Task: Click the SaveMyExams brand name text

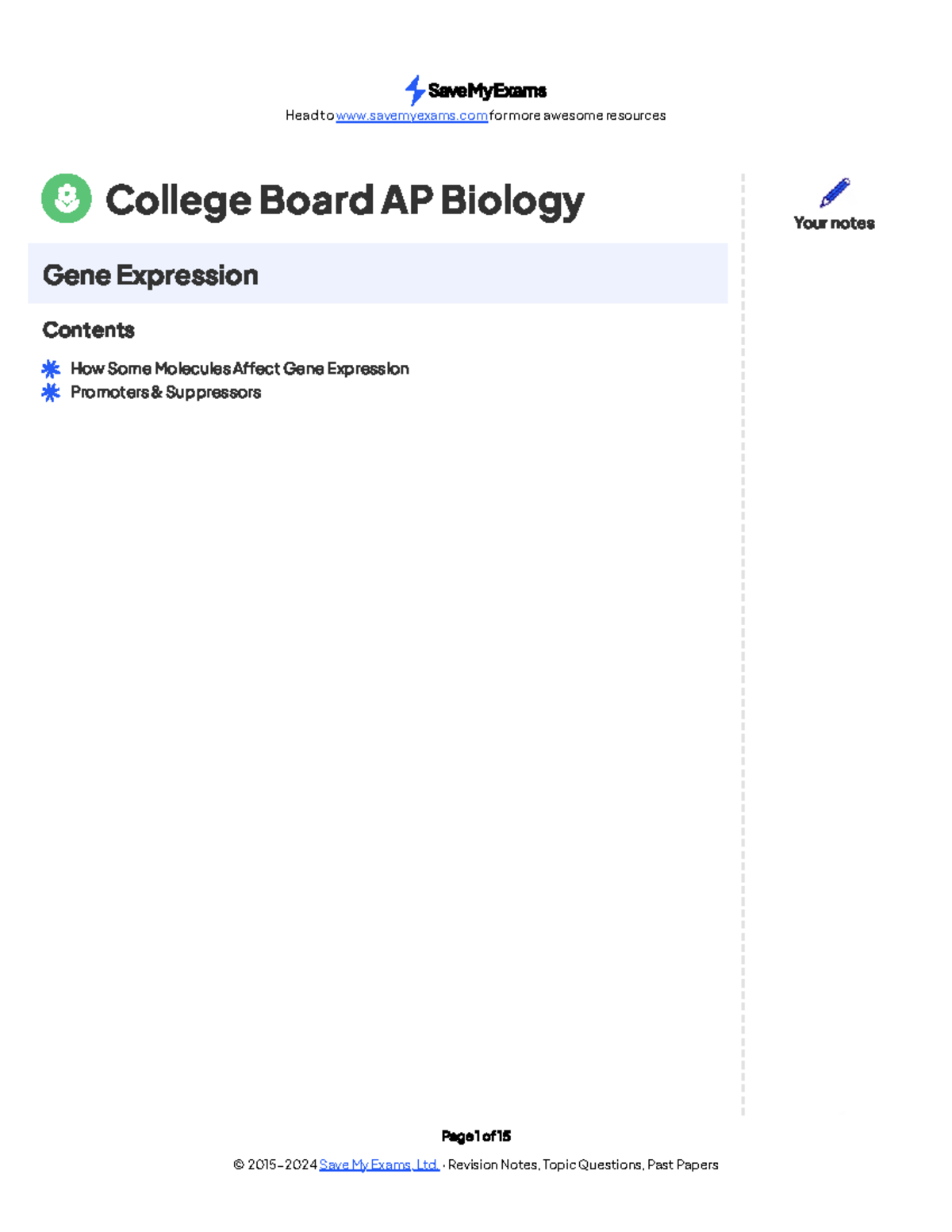Action: click(487, 90)
